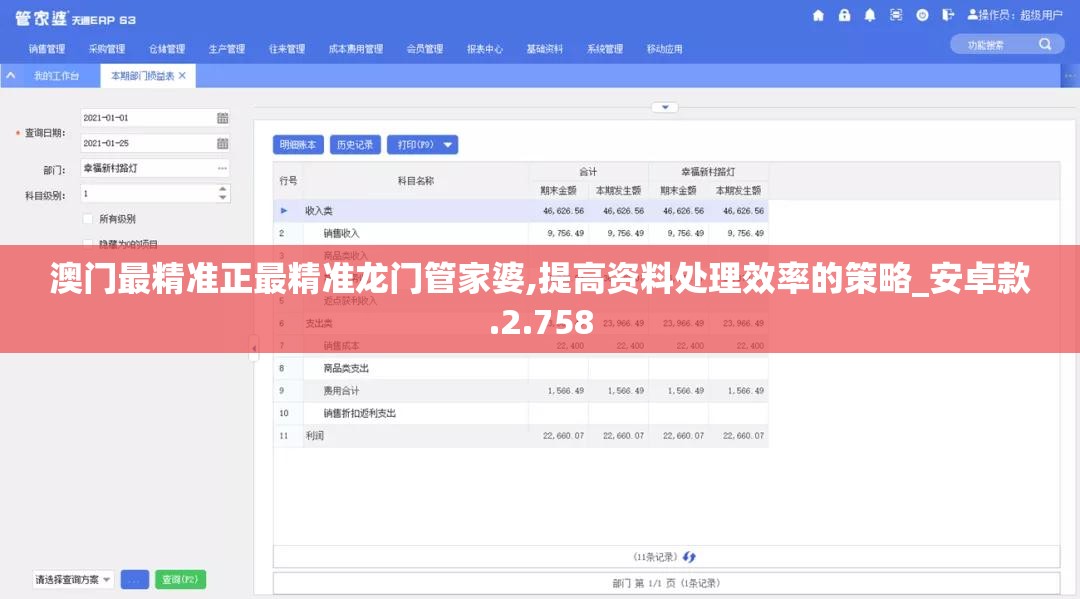Click the row arrow marker beside 收入类
The image size is (1080, 599).
pyautogui.click(x=284, y=211)
